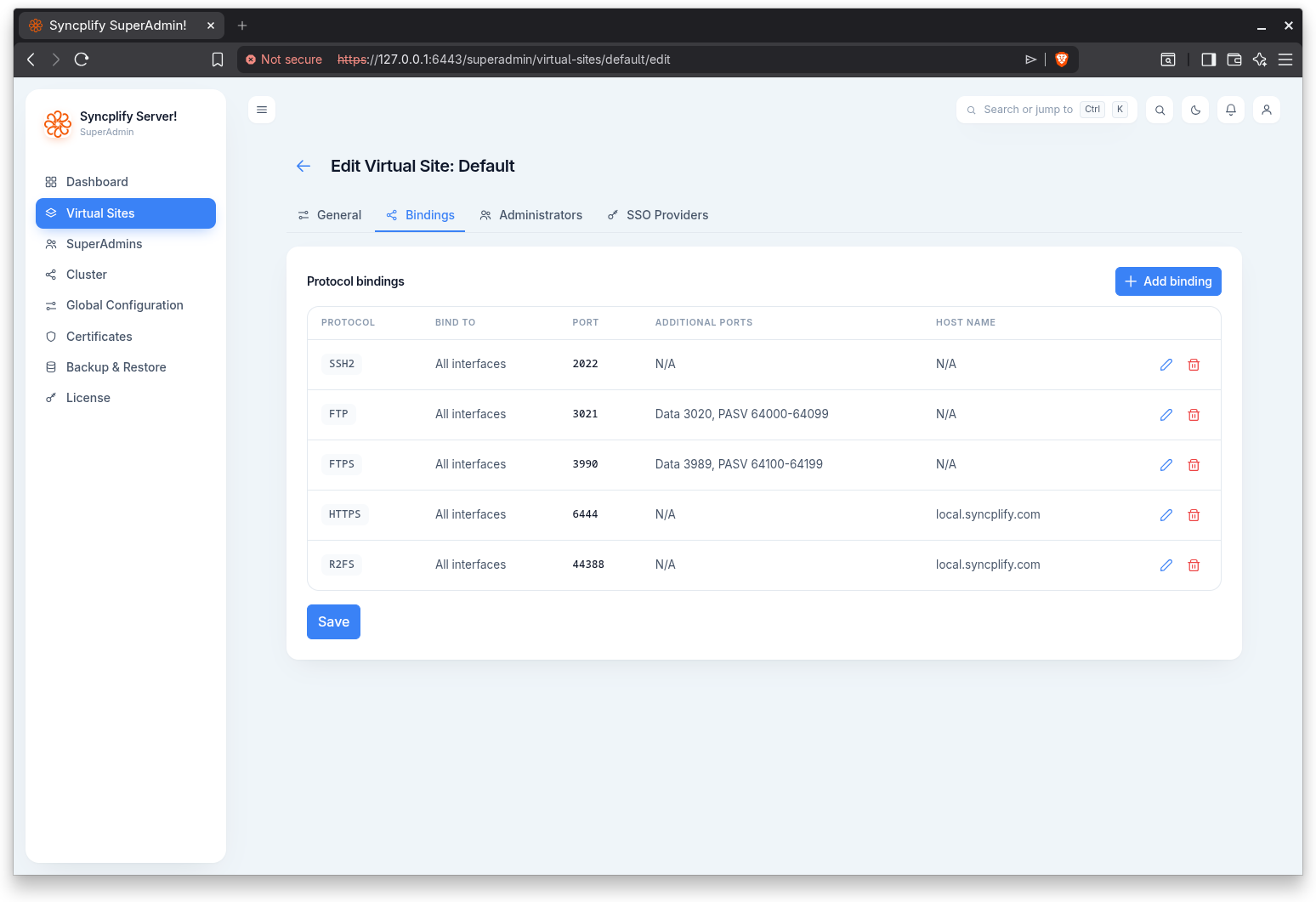Open a new browser tab
This screenshot has width=1316, height=902.
[242, 26]
